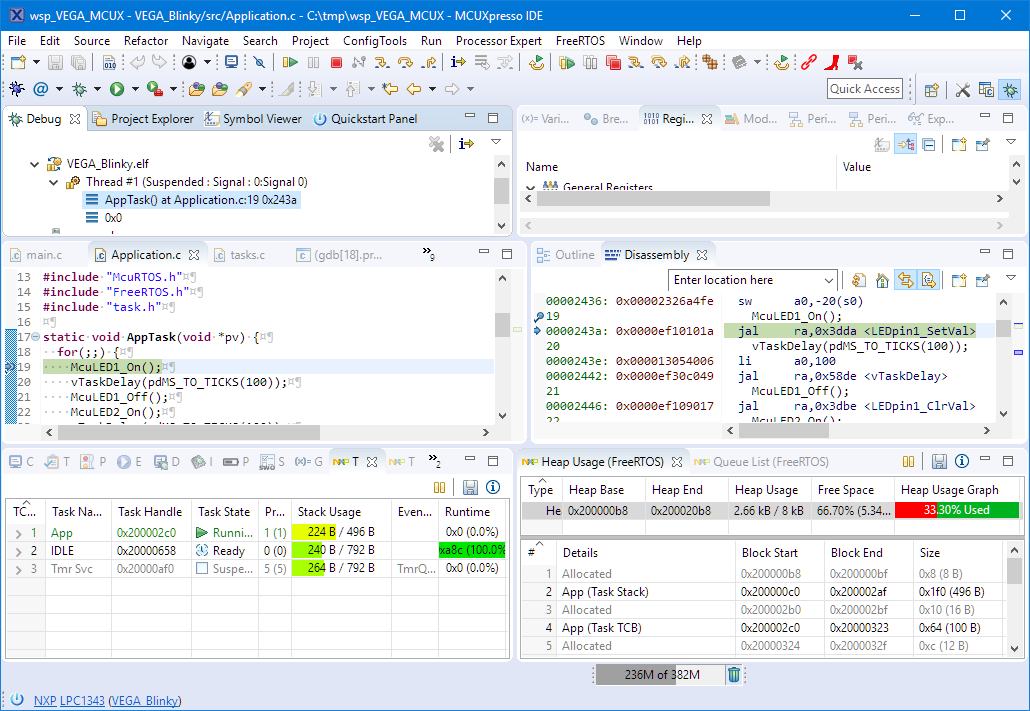Click the NXP LPC1343 link in status bar
The height and width of the screenshot is (711, 1030).
[x=69, y=701]
